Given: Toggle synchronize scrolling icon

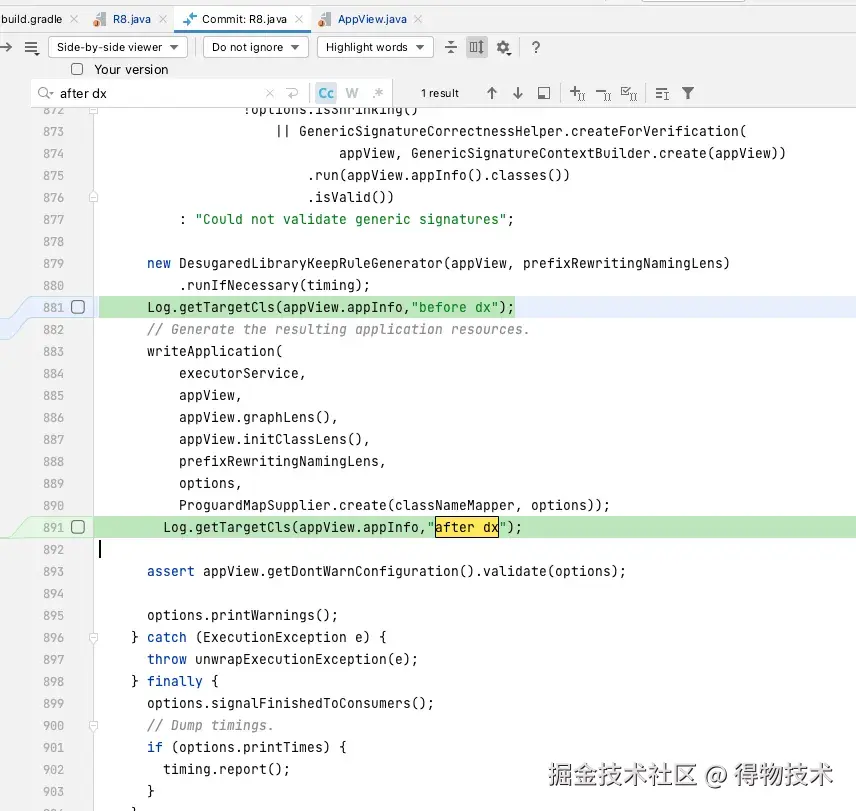Looking at the screenshot, I should 477,47.
